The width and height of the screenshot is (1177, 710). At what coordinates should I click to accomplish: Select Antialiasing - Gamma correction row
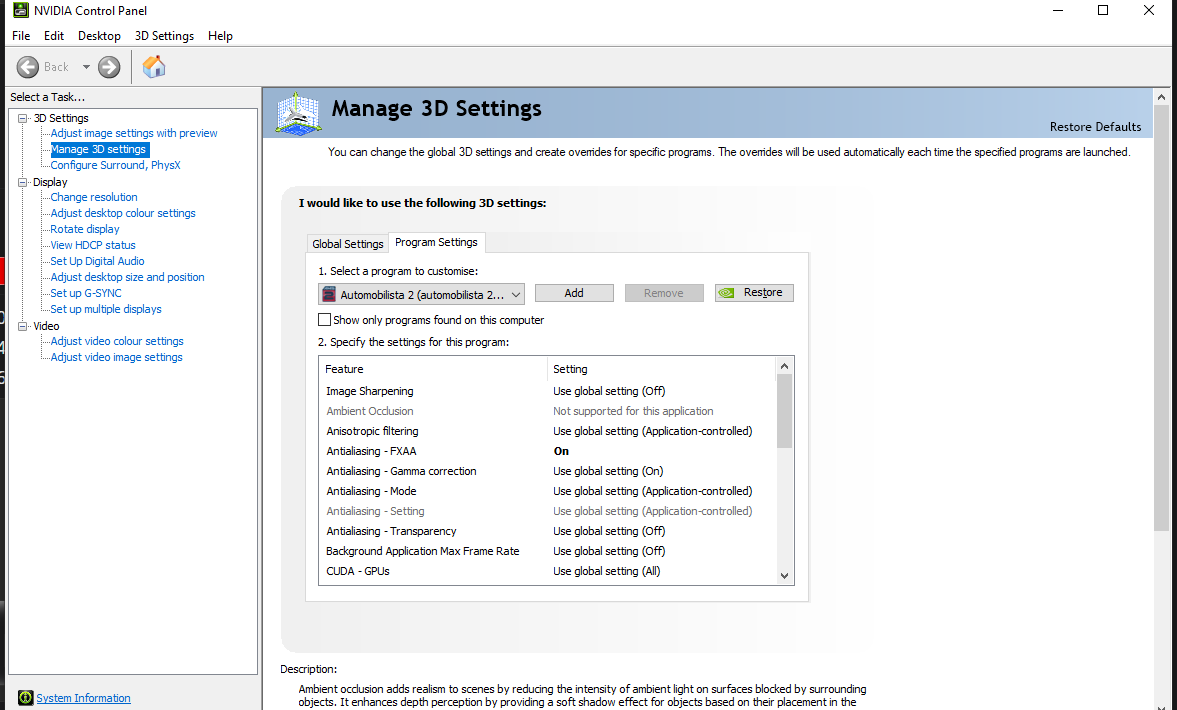click(x=547, y=471)
